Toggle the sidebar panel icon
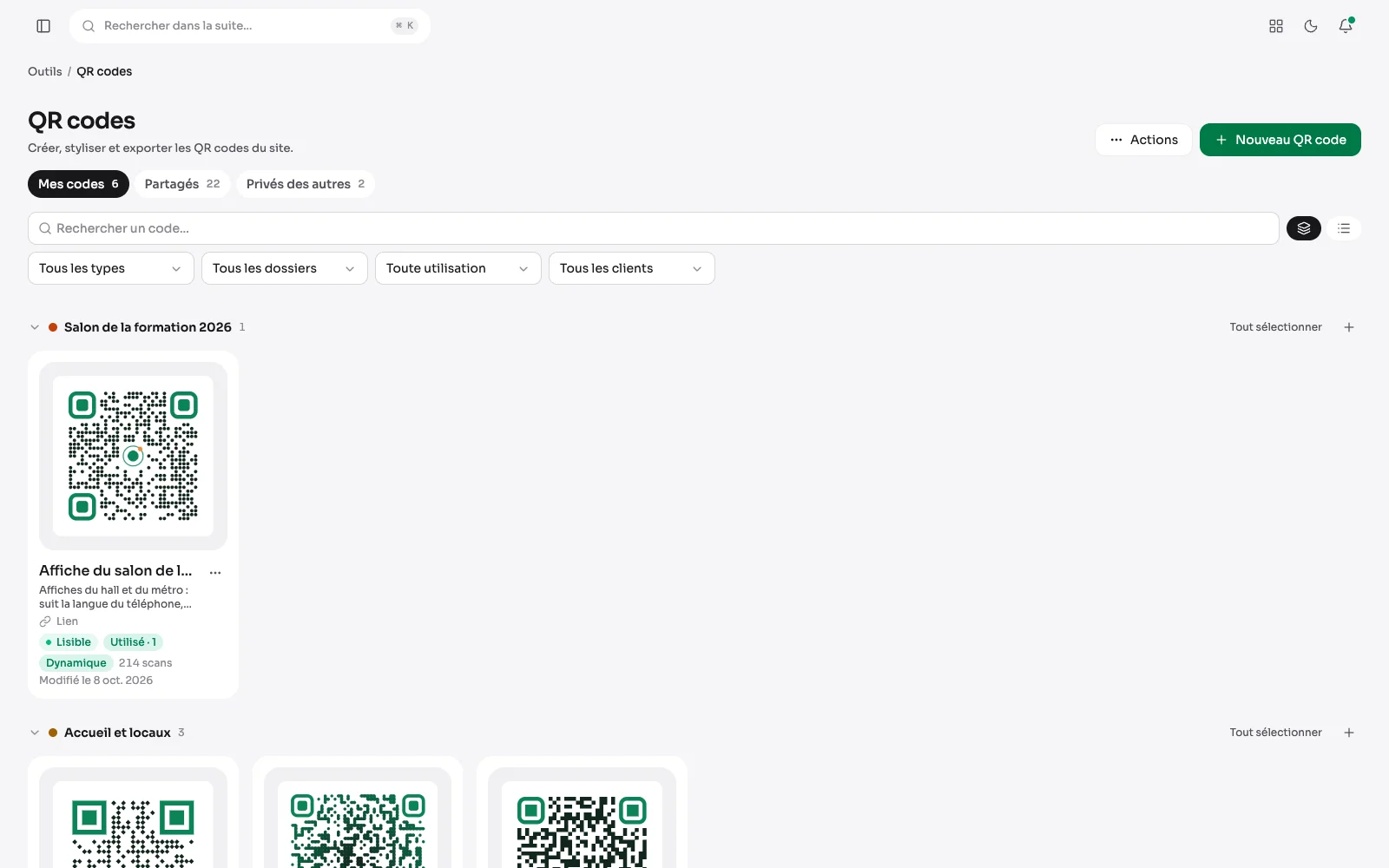Viewport: 1389px width, 868px height. [x=43, y=26]
